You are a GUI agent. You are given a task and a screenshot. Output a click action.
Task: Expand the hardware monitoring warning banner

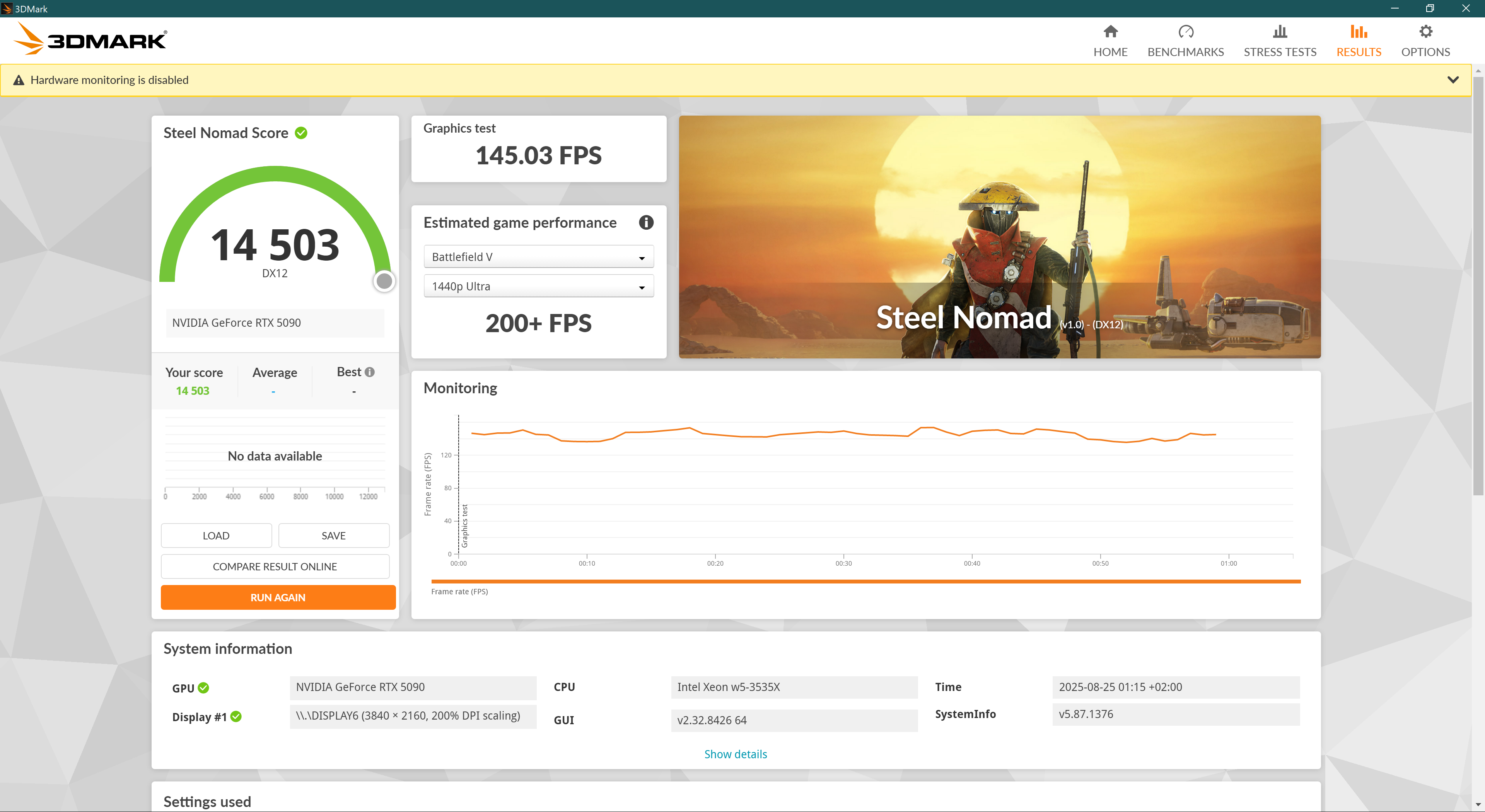[x=1453, y=80]
